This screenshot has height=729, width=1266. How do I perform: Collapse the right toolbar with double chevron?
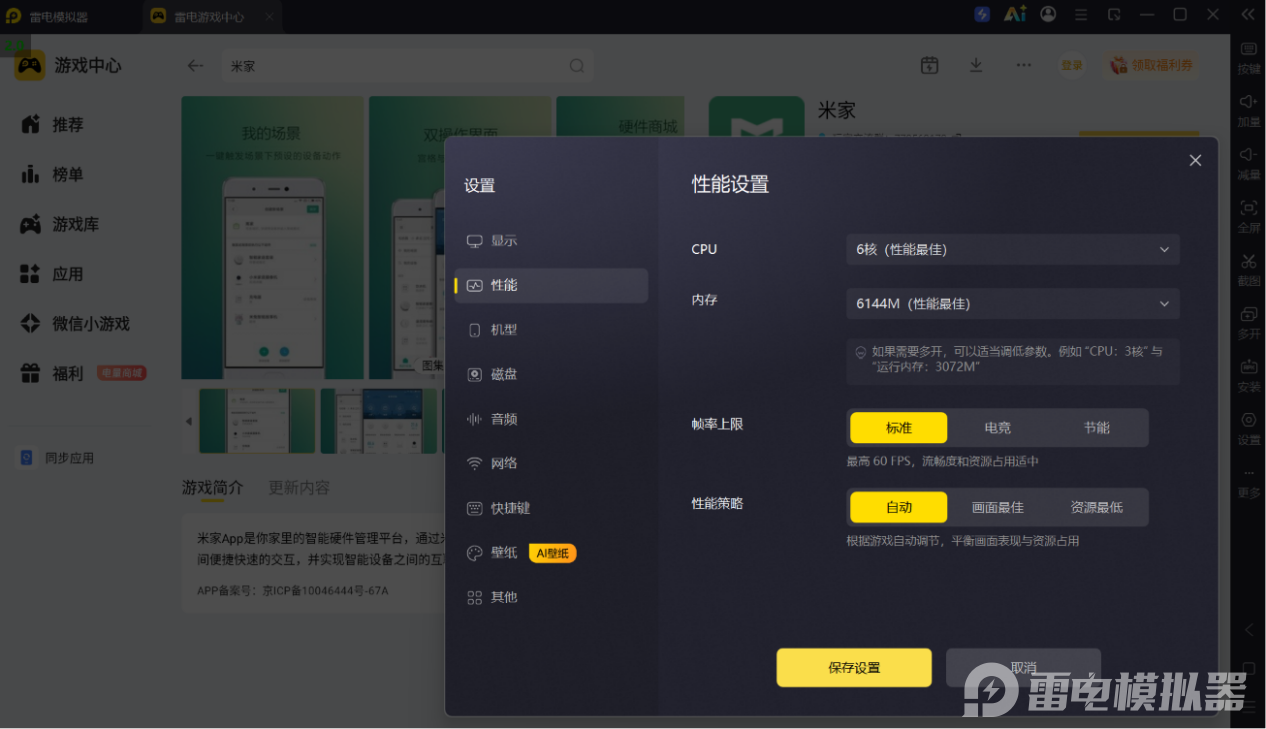click(x=1247, y=15)
